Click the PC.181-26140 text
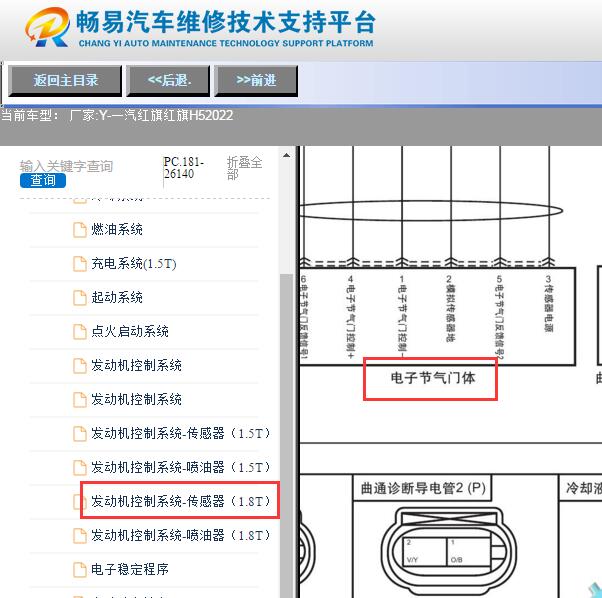Viewport: 602px width, 598px height. [x=184, y=168]
